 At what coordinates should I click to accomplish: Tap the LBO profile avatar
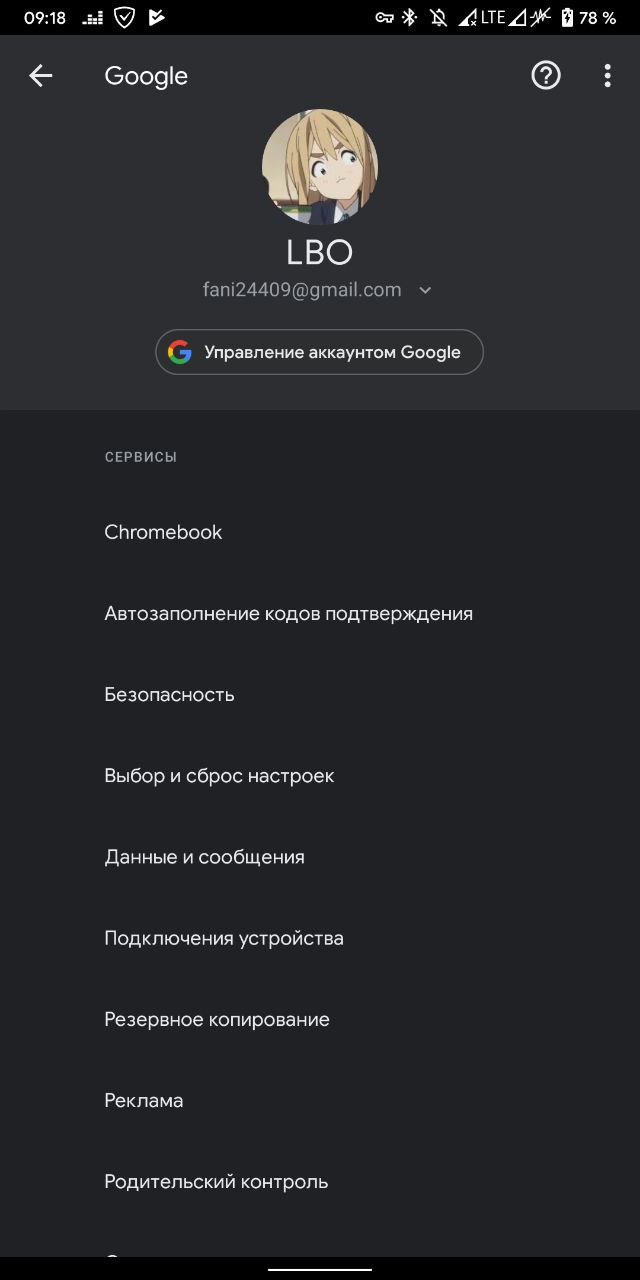click(320, 167)
